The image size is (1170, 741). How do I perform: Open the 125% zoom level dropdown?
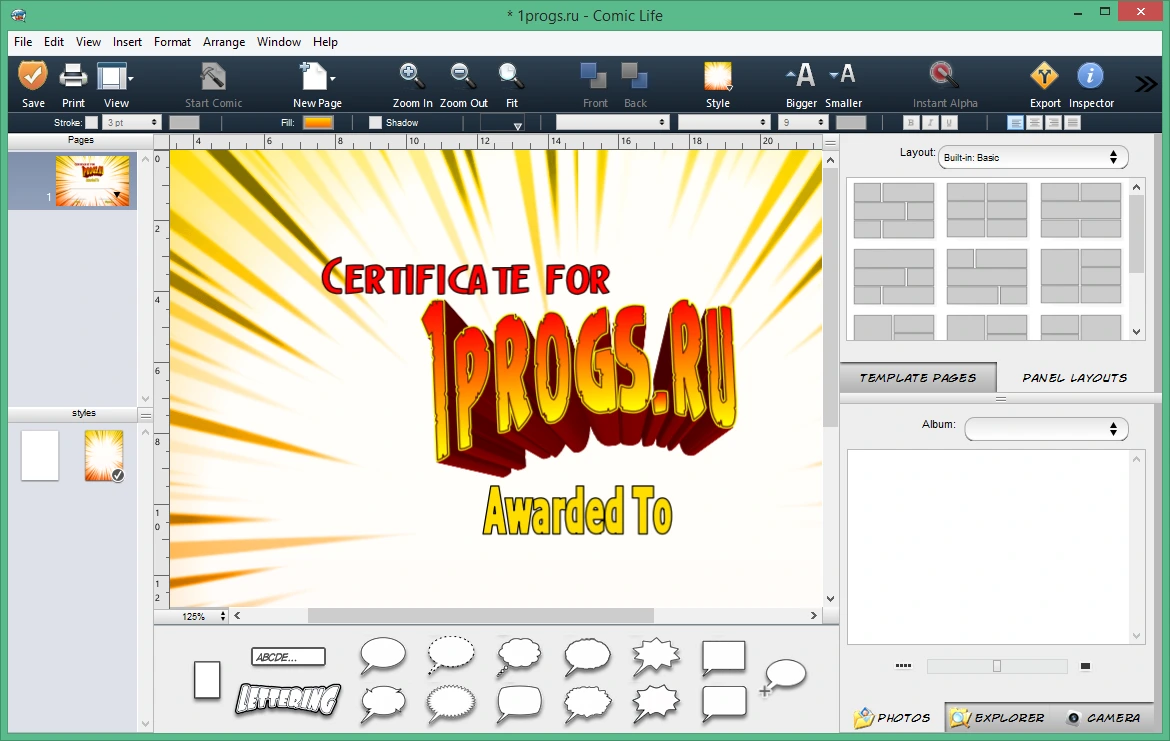click(x=200, y=616)
